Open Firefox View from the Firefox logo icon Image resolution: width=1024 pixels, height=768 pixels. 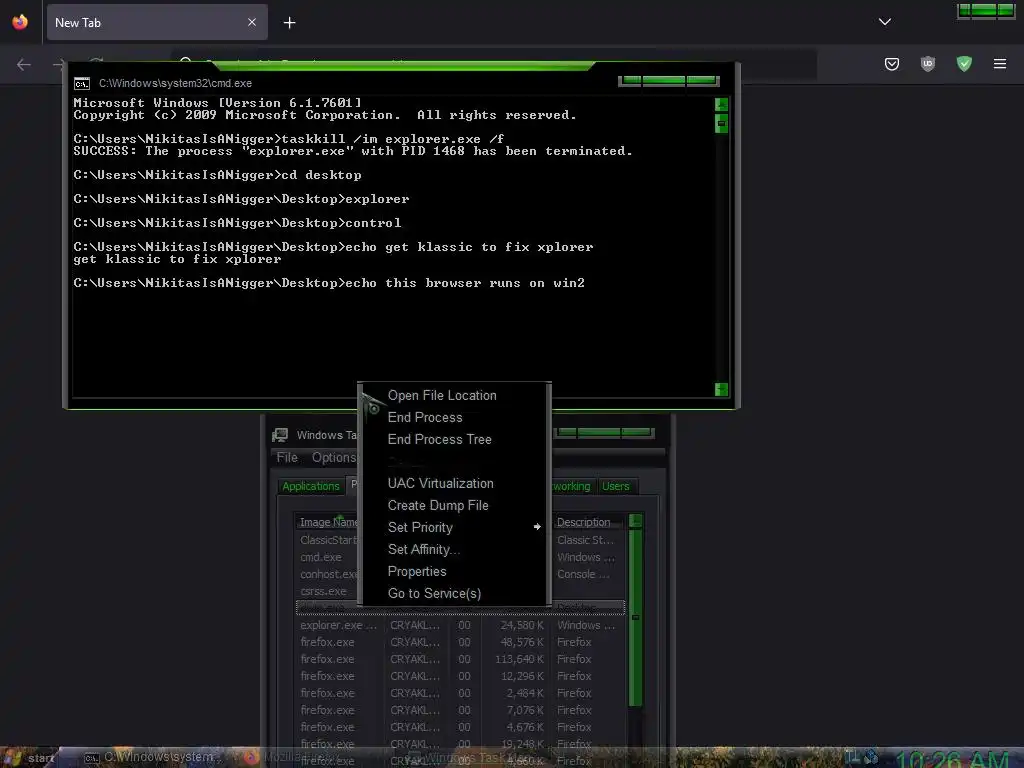point(20,22)
